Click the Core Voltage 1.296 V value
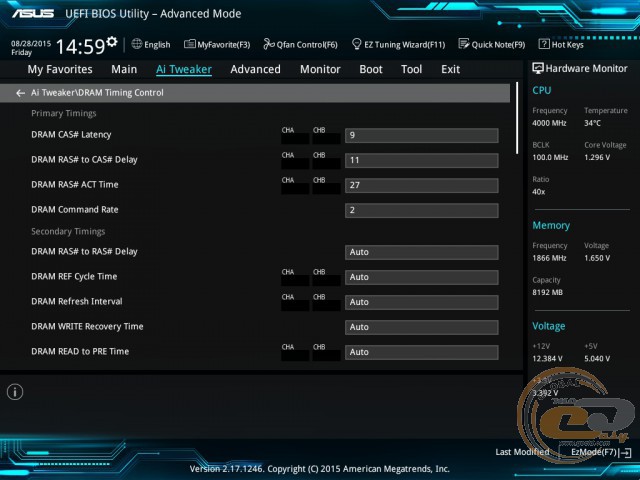 pyautogui.click(x=597, y=158)
